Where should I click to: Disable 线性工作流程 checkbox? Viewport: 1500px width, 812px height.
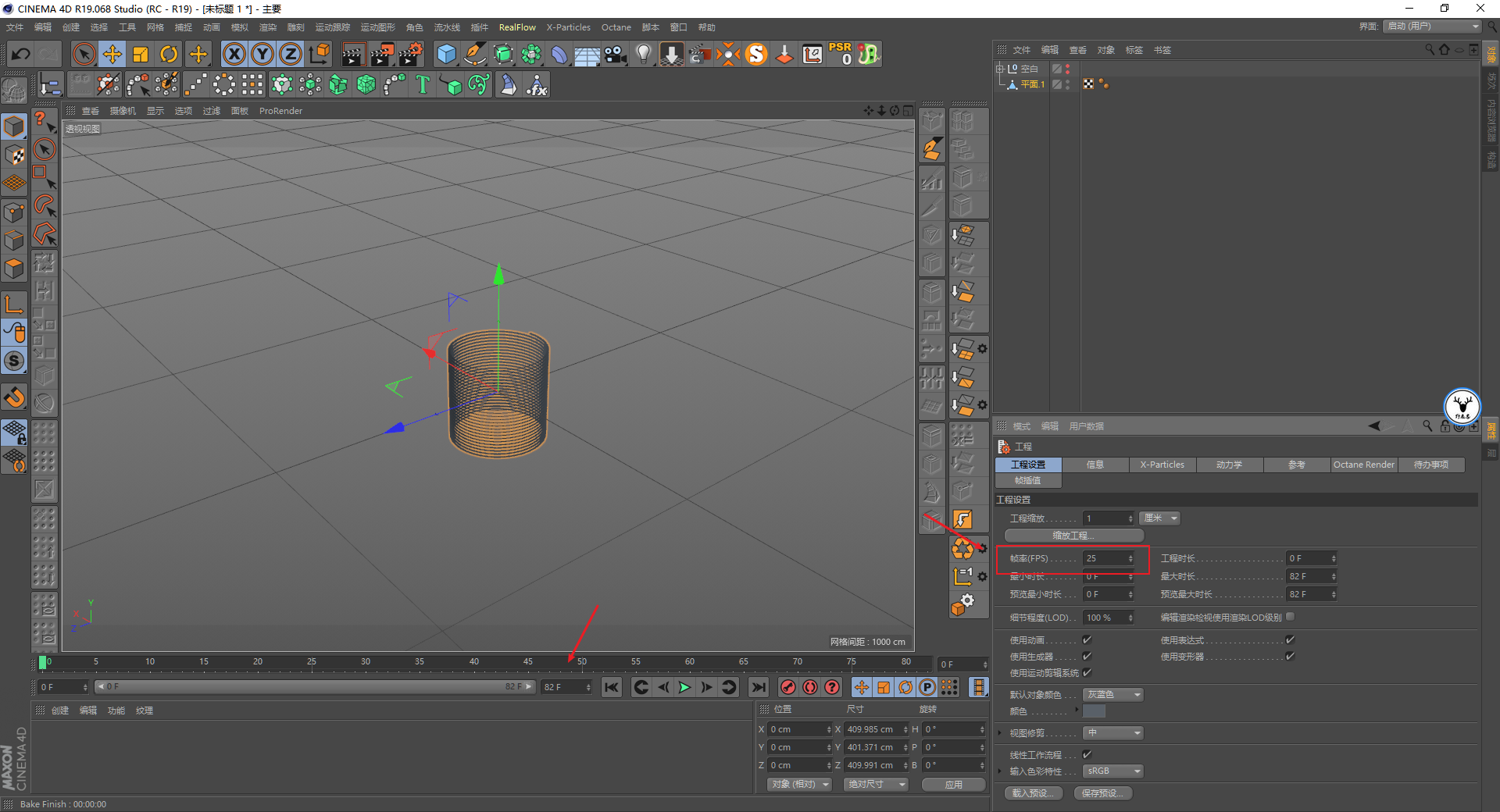click(1087, 755)
